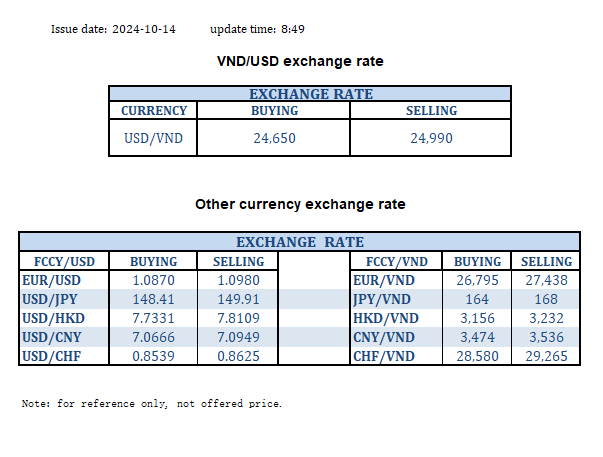The width and height of the screenshot is (603, 457).
Task: Select the USD/CNY row label
Action: point(50,335)
